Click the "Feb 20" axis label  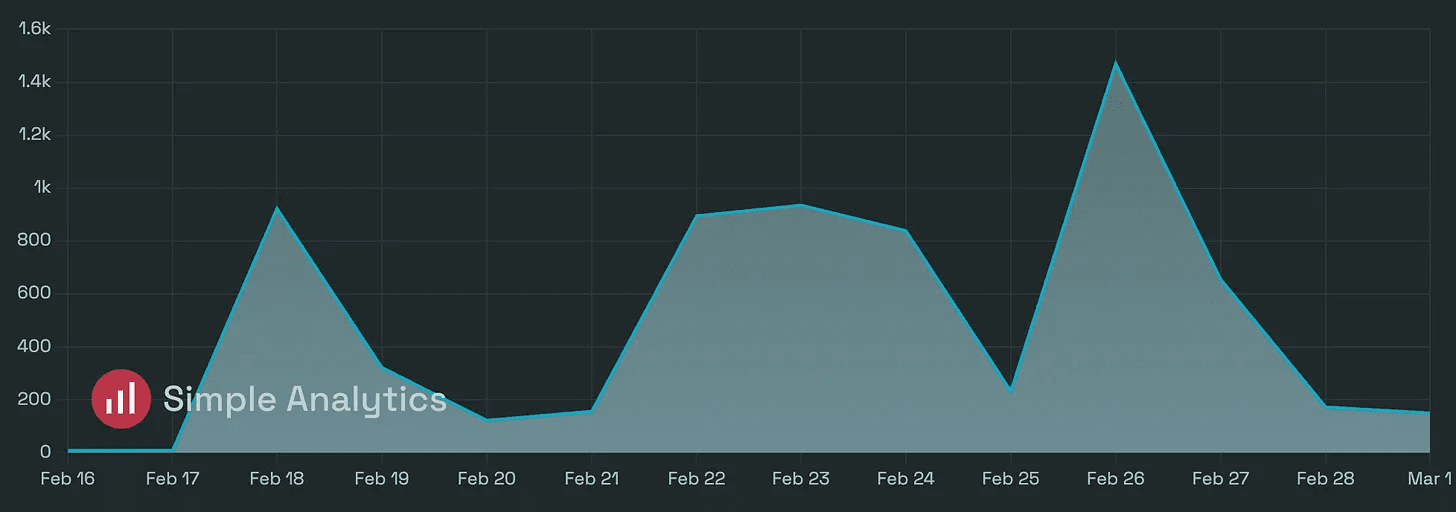tap(487, 479)
